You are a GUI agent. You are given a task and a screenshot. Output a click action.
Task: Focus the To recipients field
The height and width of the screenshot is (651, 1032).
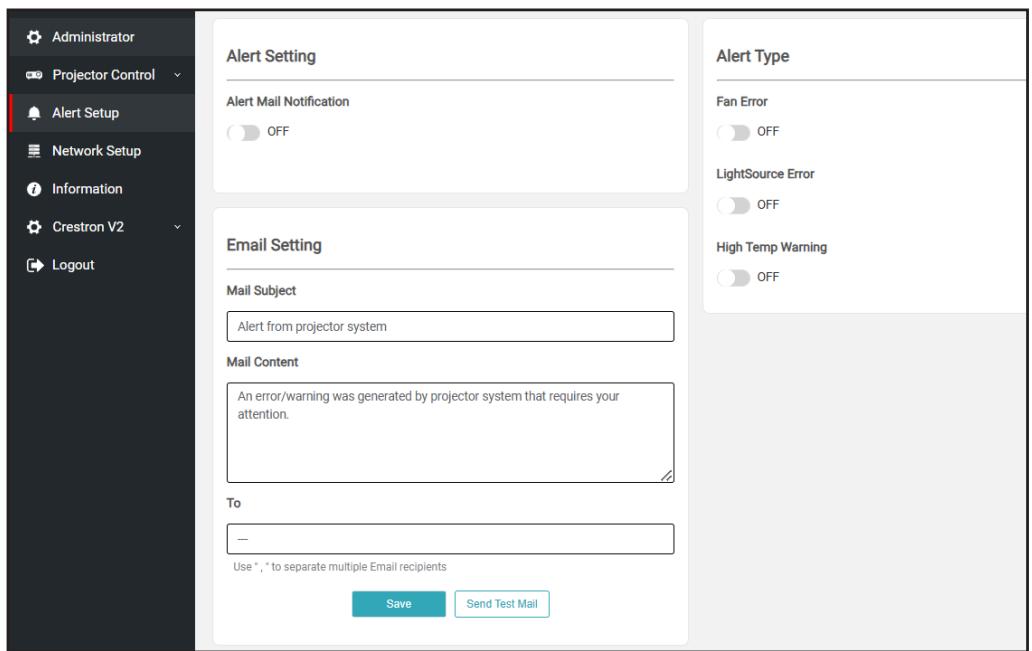[x=450, y=539]
